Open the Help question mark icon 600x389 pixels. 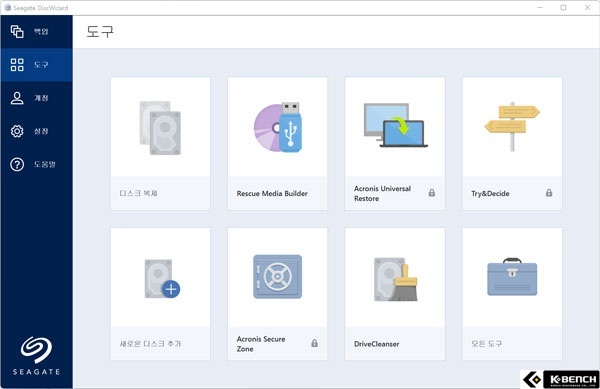tap(17, 164)
